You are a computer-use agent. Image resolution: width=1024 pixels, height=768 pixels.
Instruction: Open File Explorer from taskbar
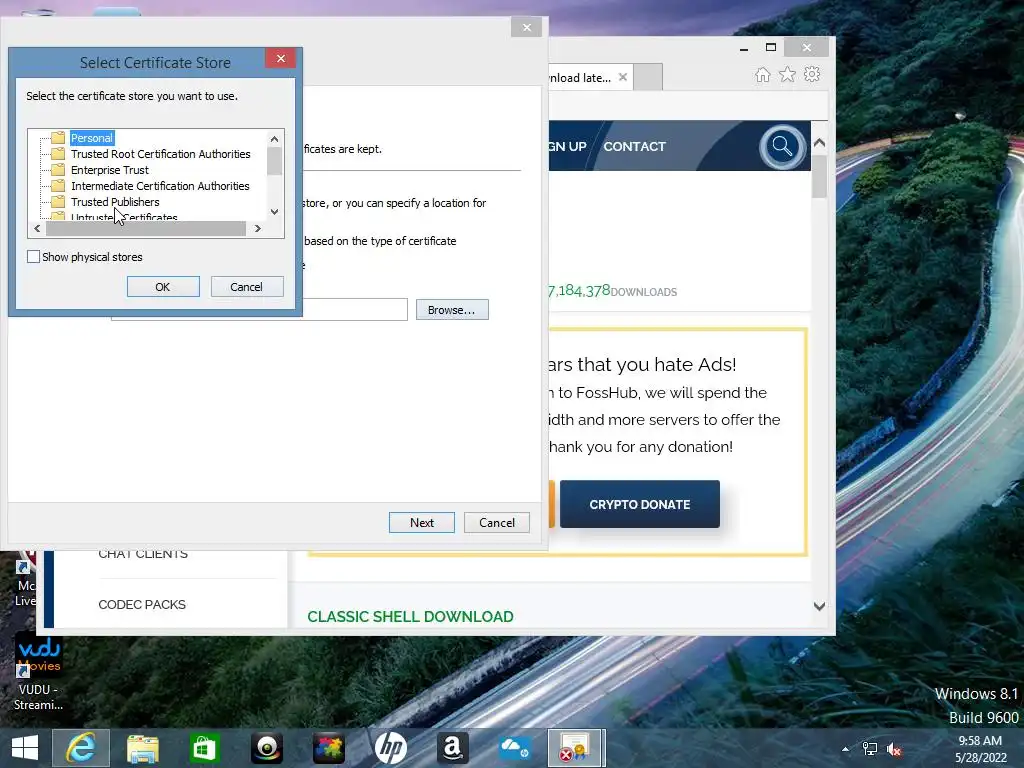point(143,748)
